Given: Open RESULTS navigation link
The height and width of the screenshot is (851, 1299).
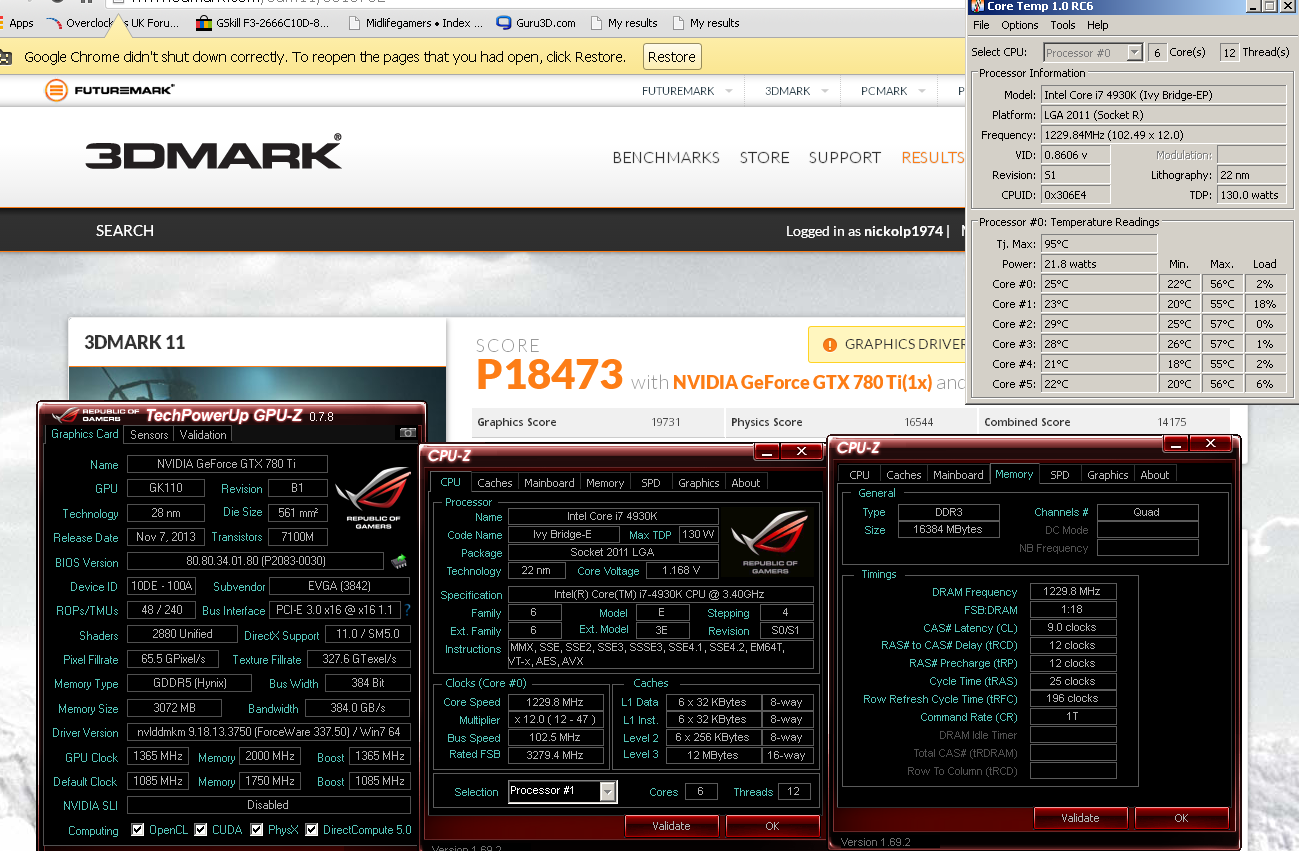Looking at the screenshot, I should [x=932, y=158].
